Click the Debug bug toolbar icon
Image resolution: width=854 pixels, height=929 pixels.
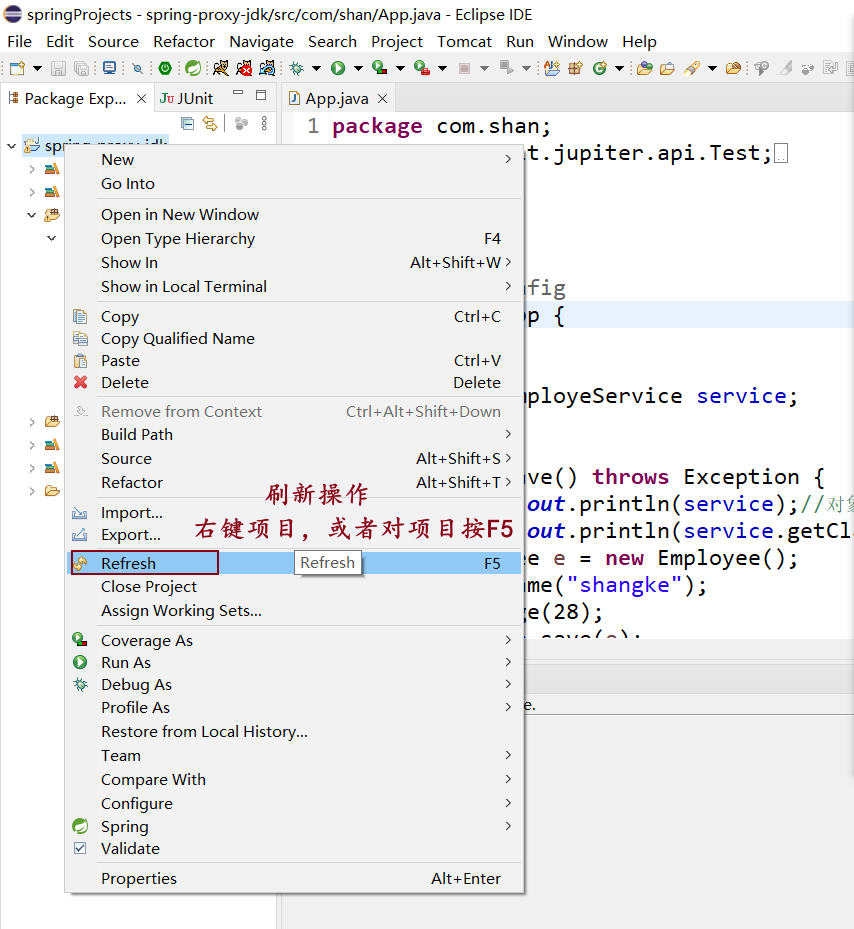pos(296,69)
